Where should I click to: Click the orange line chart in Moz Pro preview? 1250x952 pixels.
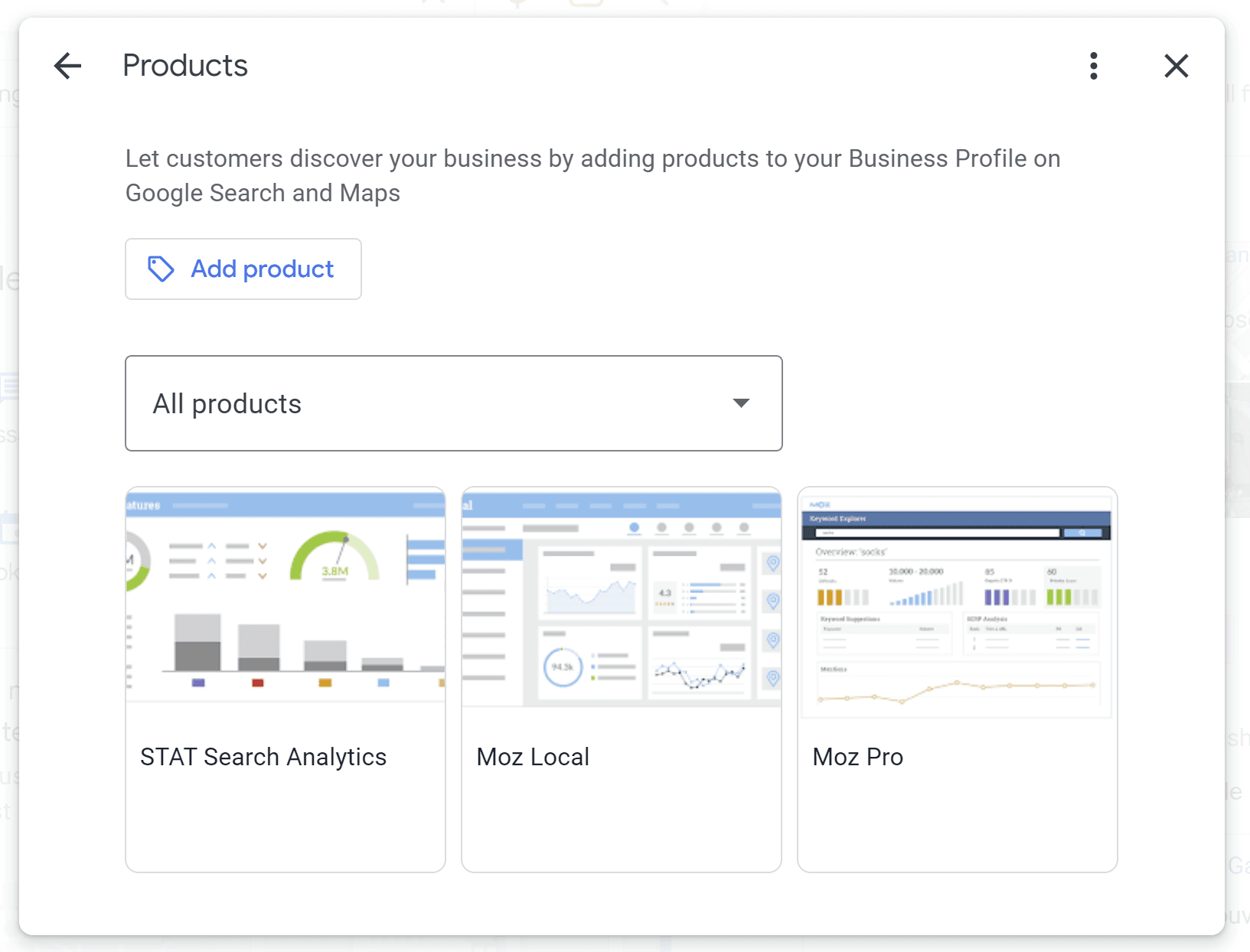pyautogui.click(x=957, y=689)
